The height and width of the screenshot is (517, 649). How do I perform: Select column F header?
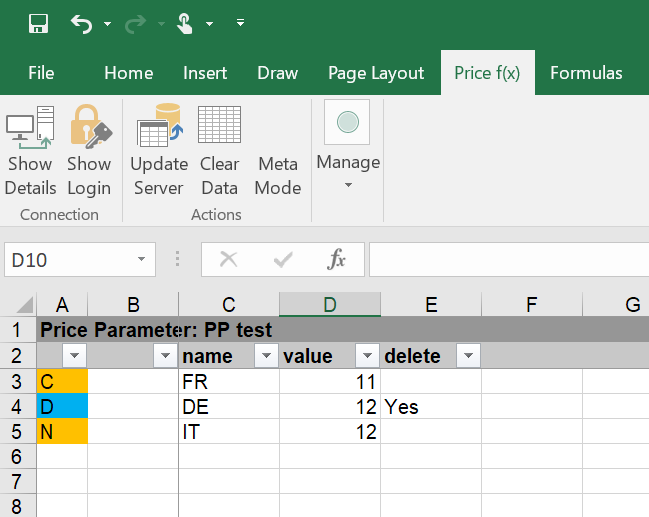[532, 305]
